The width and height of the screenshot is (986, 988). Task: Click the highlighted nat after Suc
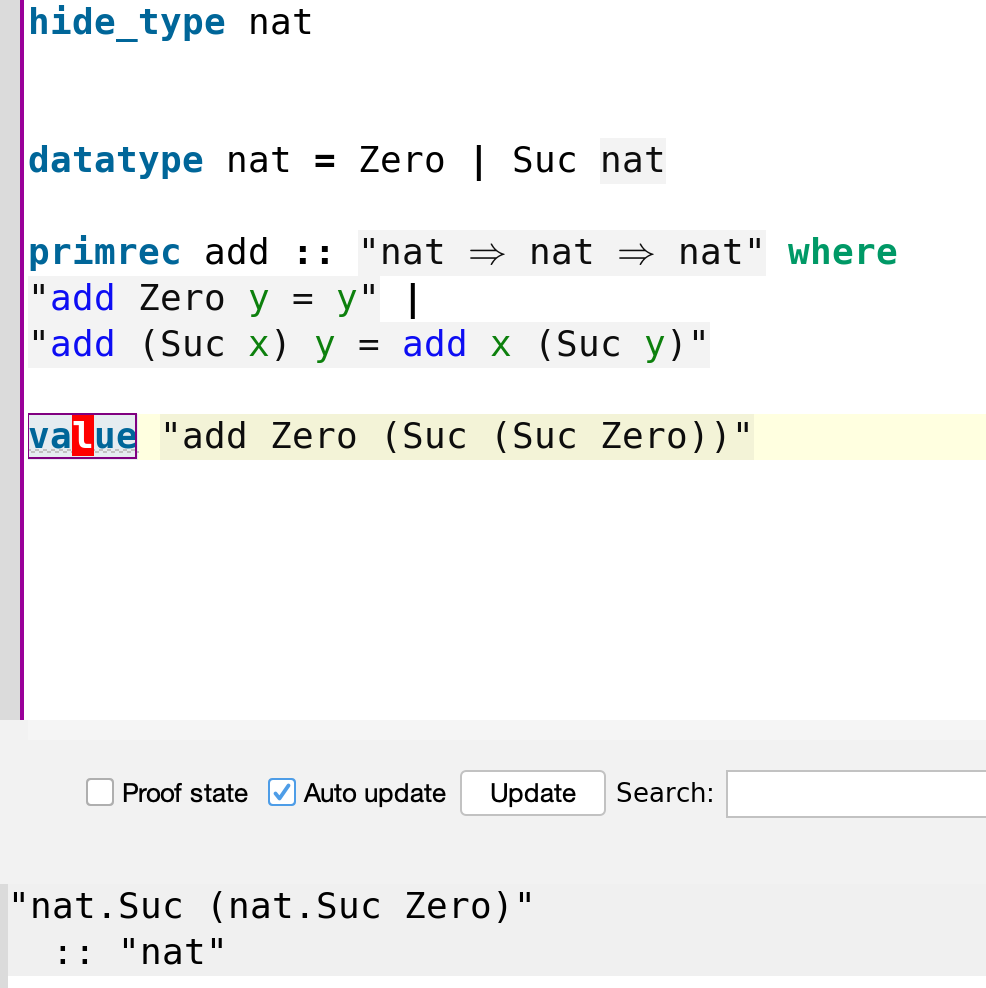[x=632, y=160]
